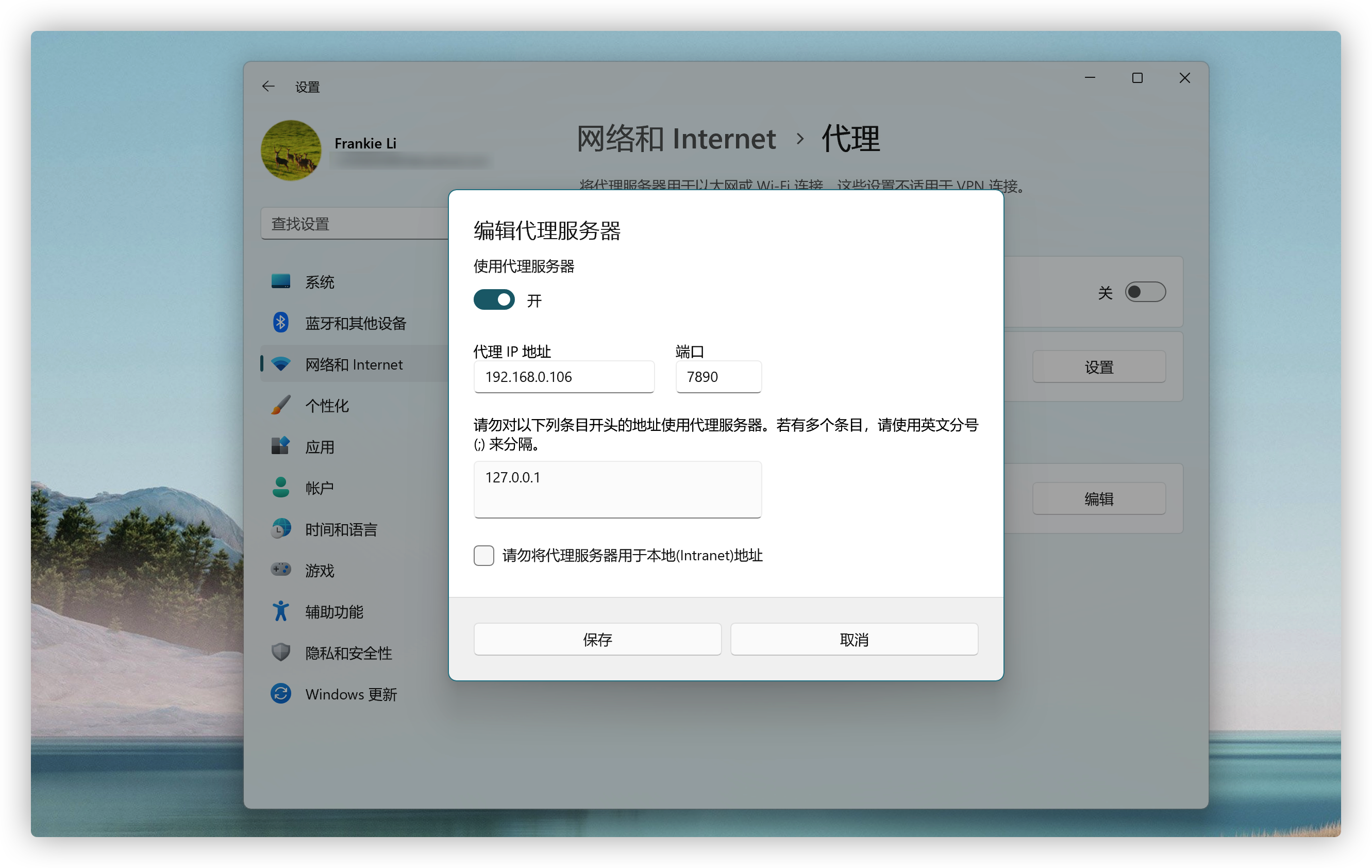Check the don't use proxy for Intranet box

[484, 555]
